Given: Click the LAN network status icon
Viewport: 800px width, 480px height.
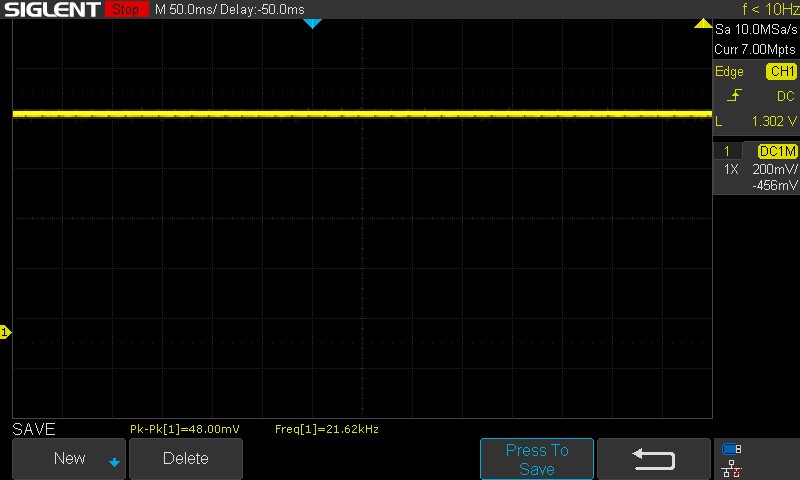Looking at the screenshot, I should pos(732,468).
